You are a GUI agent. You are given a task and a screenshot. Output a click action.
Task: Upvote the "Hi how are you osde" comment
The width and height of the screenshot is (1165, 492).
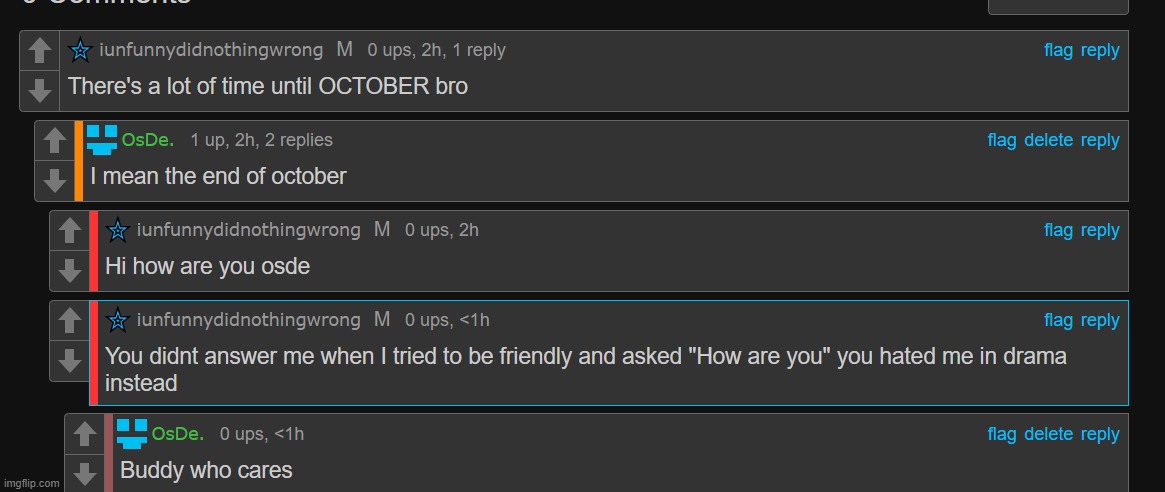(x=69, y=231)
